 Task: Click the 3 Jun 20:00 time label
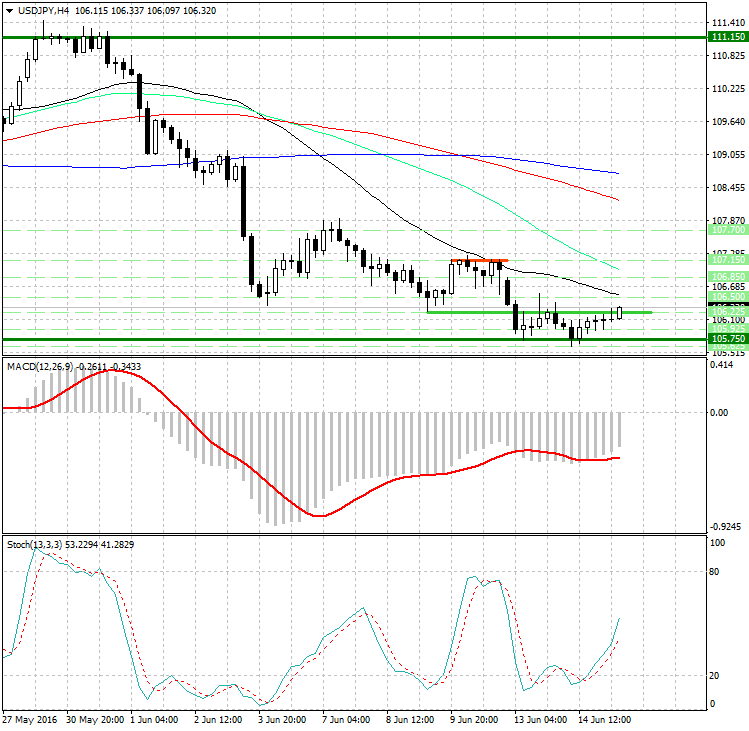click(282, 720)
